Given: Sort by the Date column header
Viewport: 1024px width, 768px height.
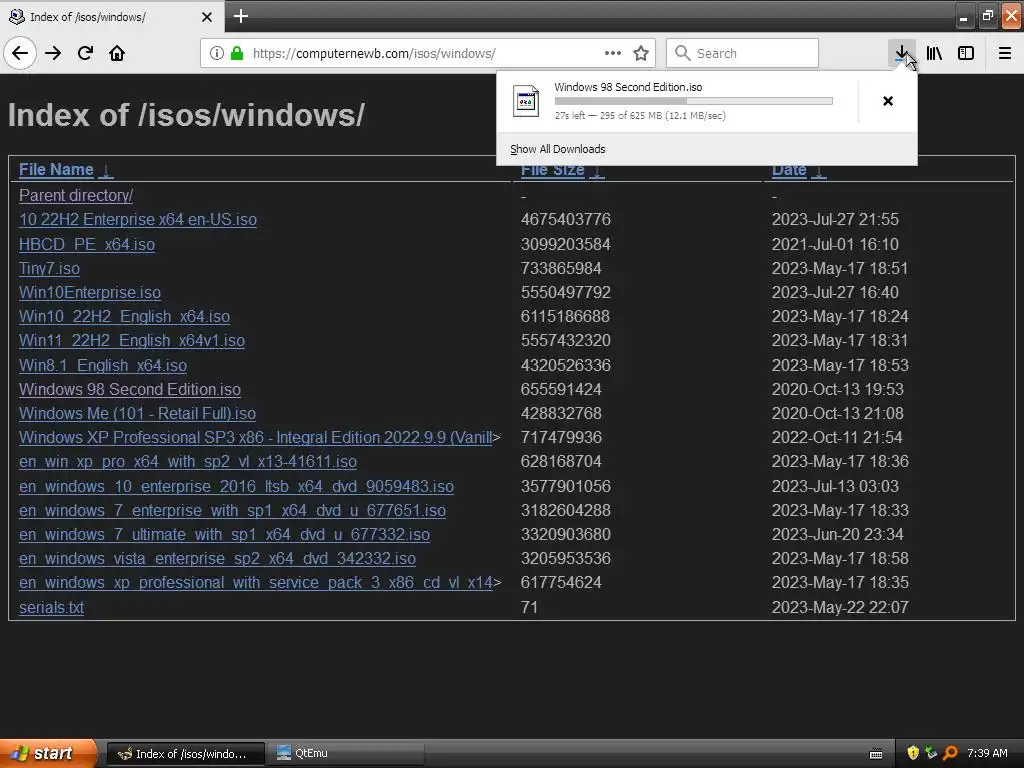Looking at the screenshot, I should [789, 170].
